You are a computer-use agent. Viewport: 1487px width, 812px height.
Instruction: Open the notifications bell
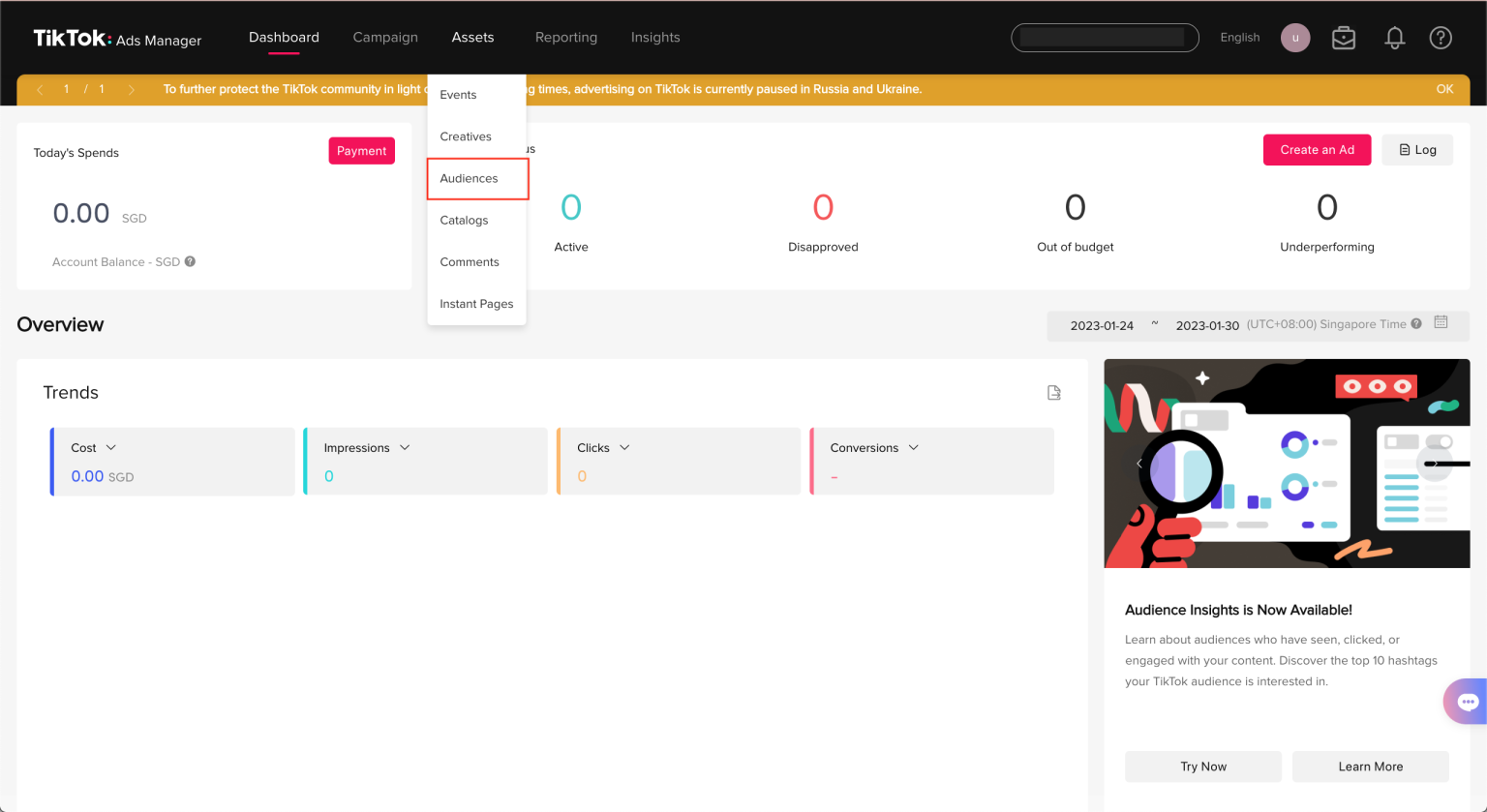pyautogui.click(x=1394, y=37)
